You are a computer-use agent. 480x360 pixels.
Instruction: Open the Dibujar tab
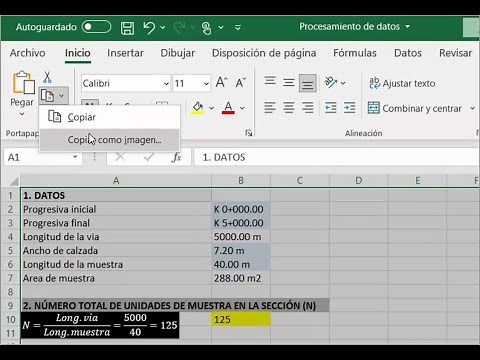coord(177,53)
